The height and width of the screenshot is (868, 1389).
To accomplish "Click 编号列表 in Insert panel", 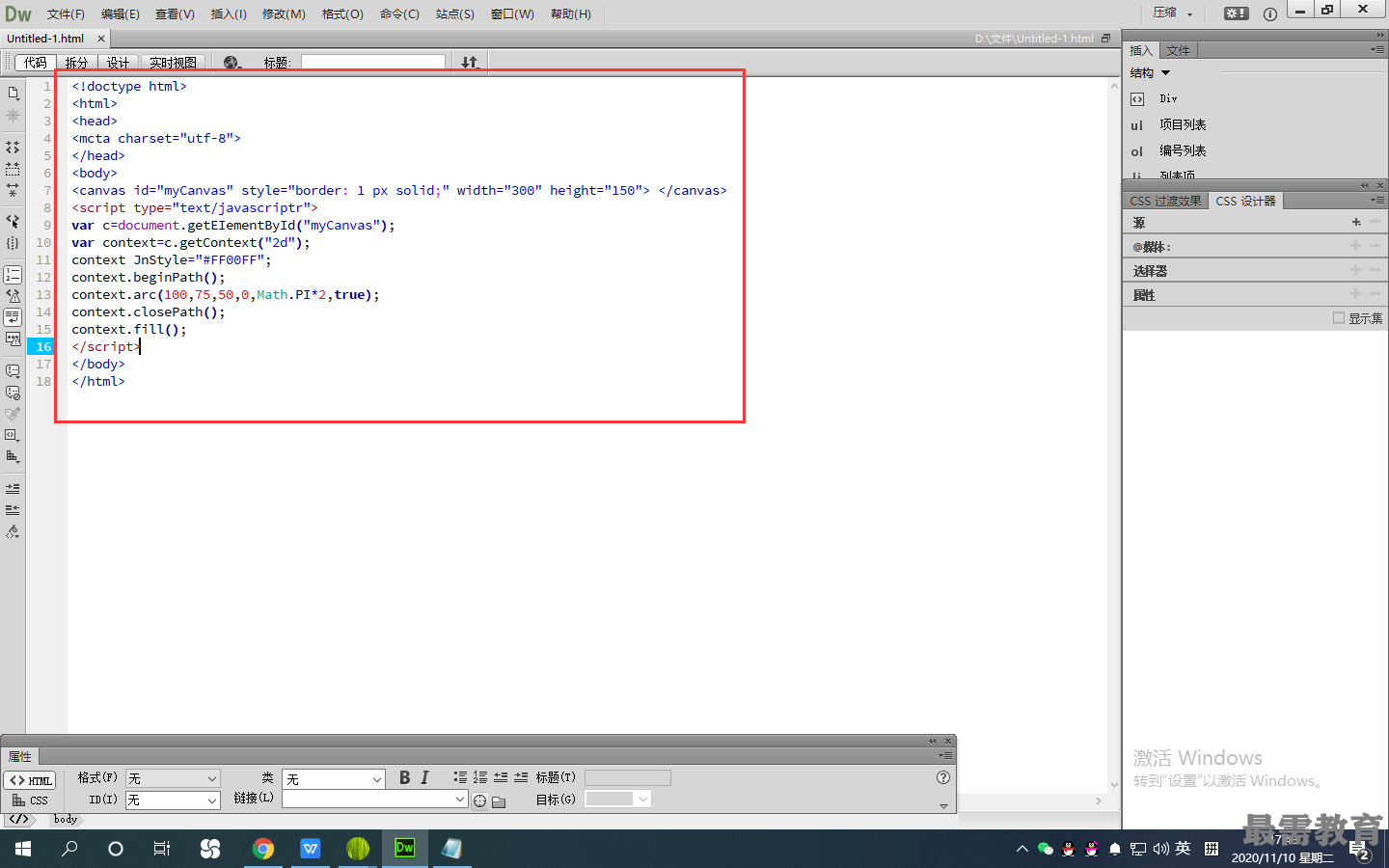I will click(1183, 151).
